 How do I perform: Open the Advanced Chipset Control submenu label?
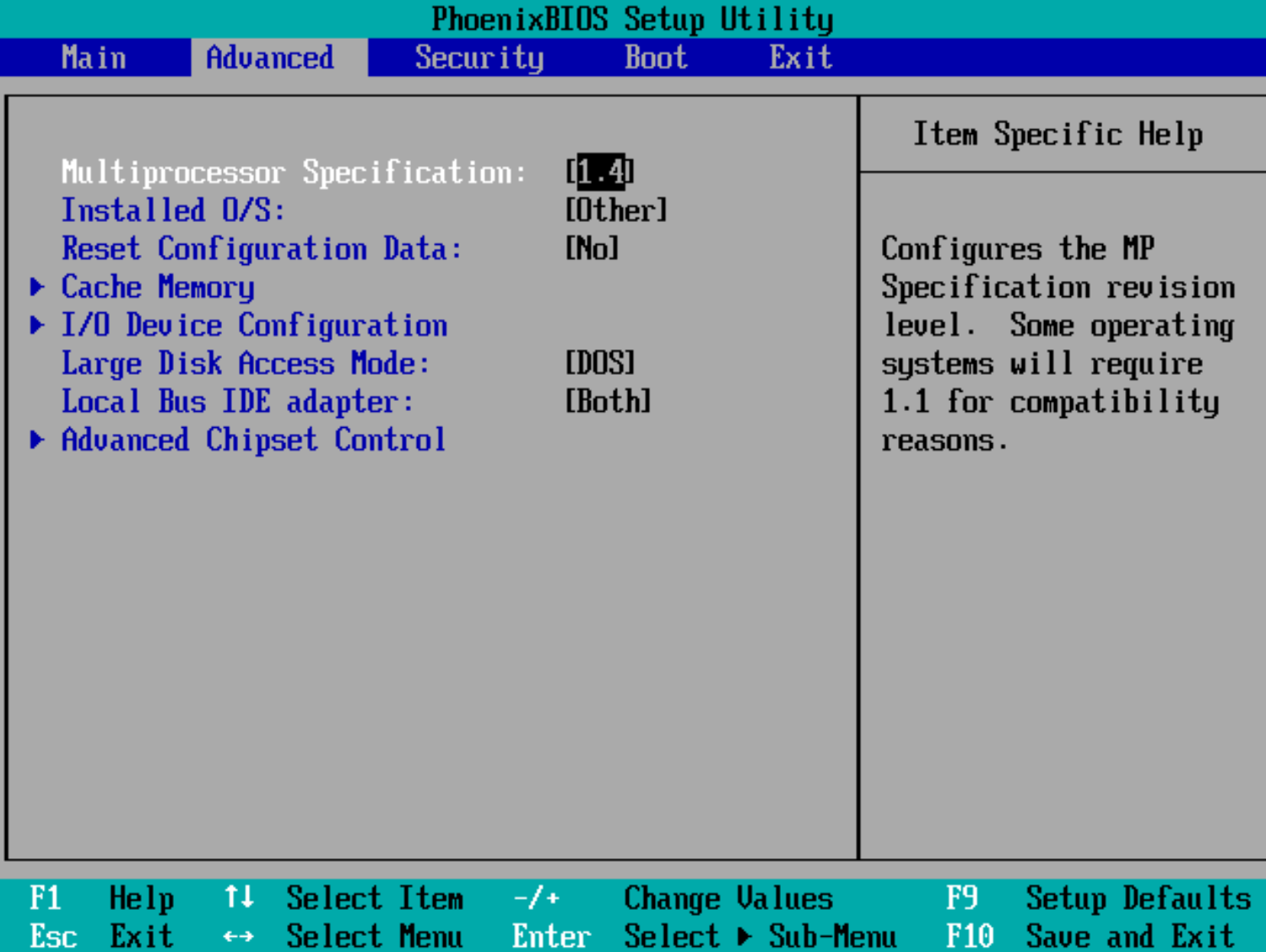tap(253, 440)
